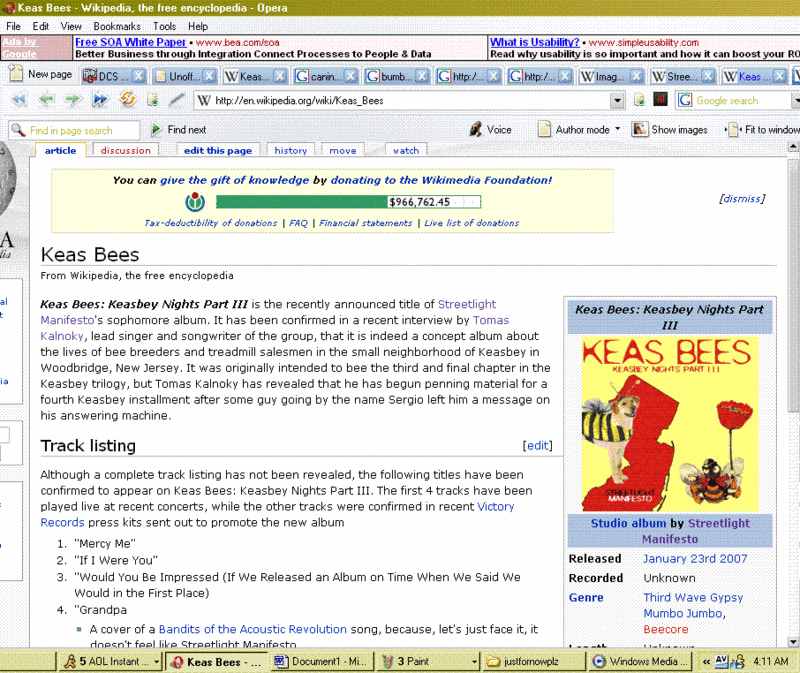Click the Google icon in the search box
The height and width of the screenshot is (673, 800).
685,101
